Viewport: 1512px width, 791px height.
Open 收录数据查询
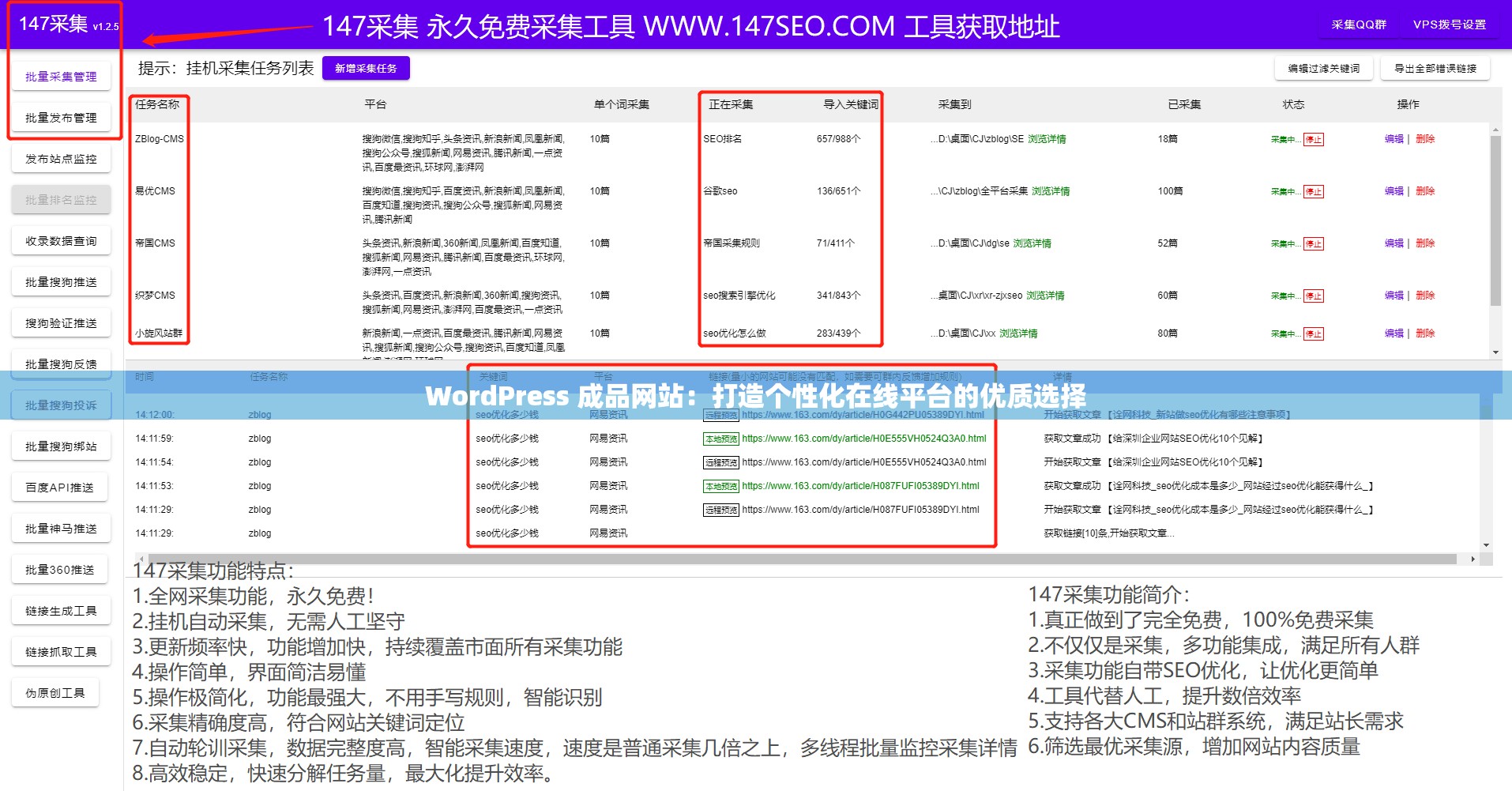coord(61,240)
